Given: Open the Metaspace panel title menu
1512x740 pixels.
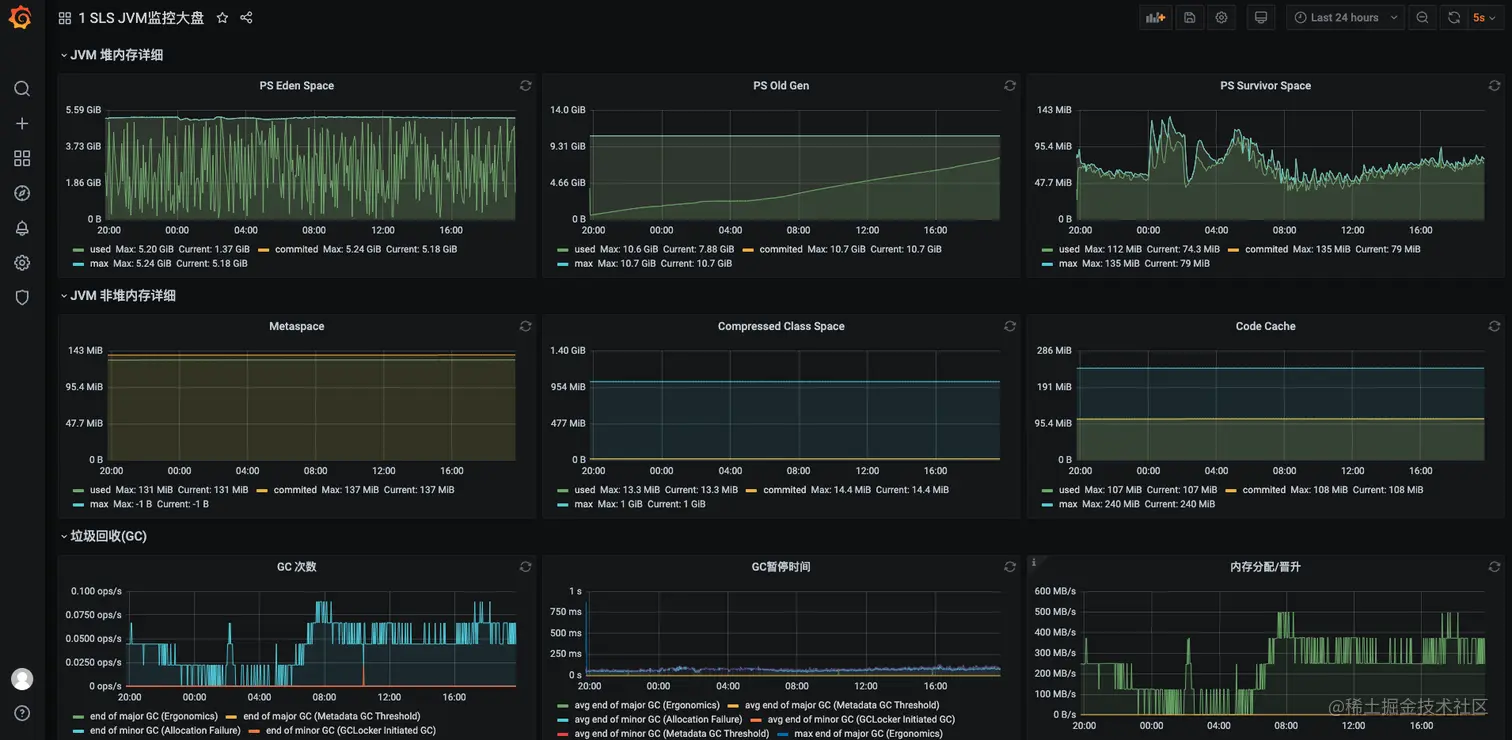Looking at the screenshot, I should [x=297, y=326].
